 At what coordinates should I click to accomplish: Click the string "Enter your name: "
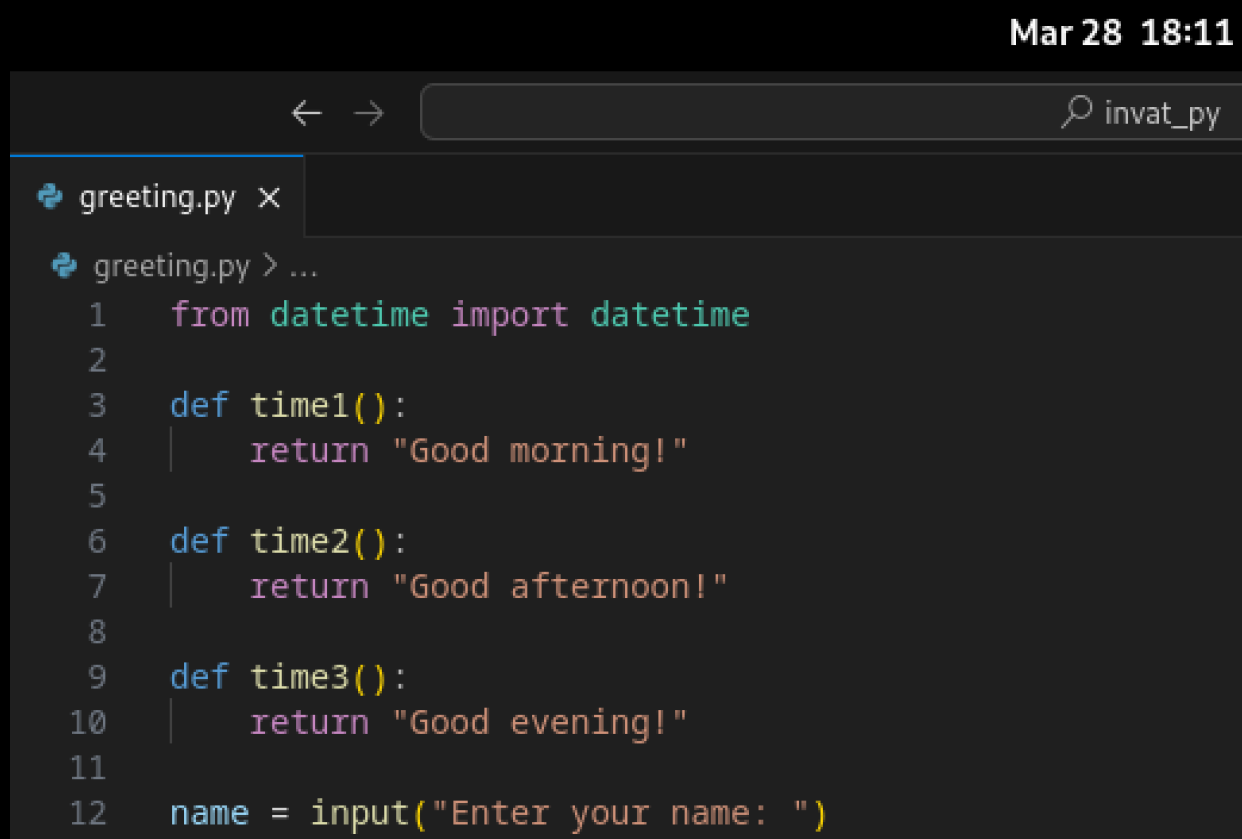click(x=620, y=813)
